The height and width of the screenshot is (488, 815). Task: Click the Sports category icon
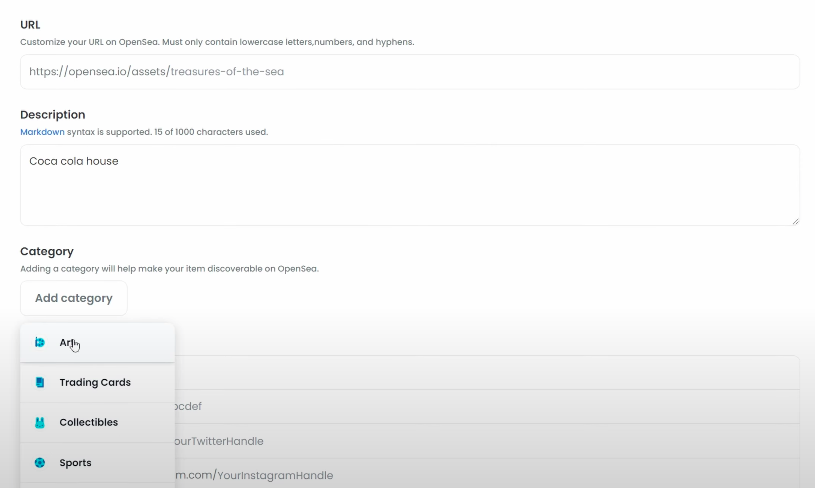tap(40, 463)
